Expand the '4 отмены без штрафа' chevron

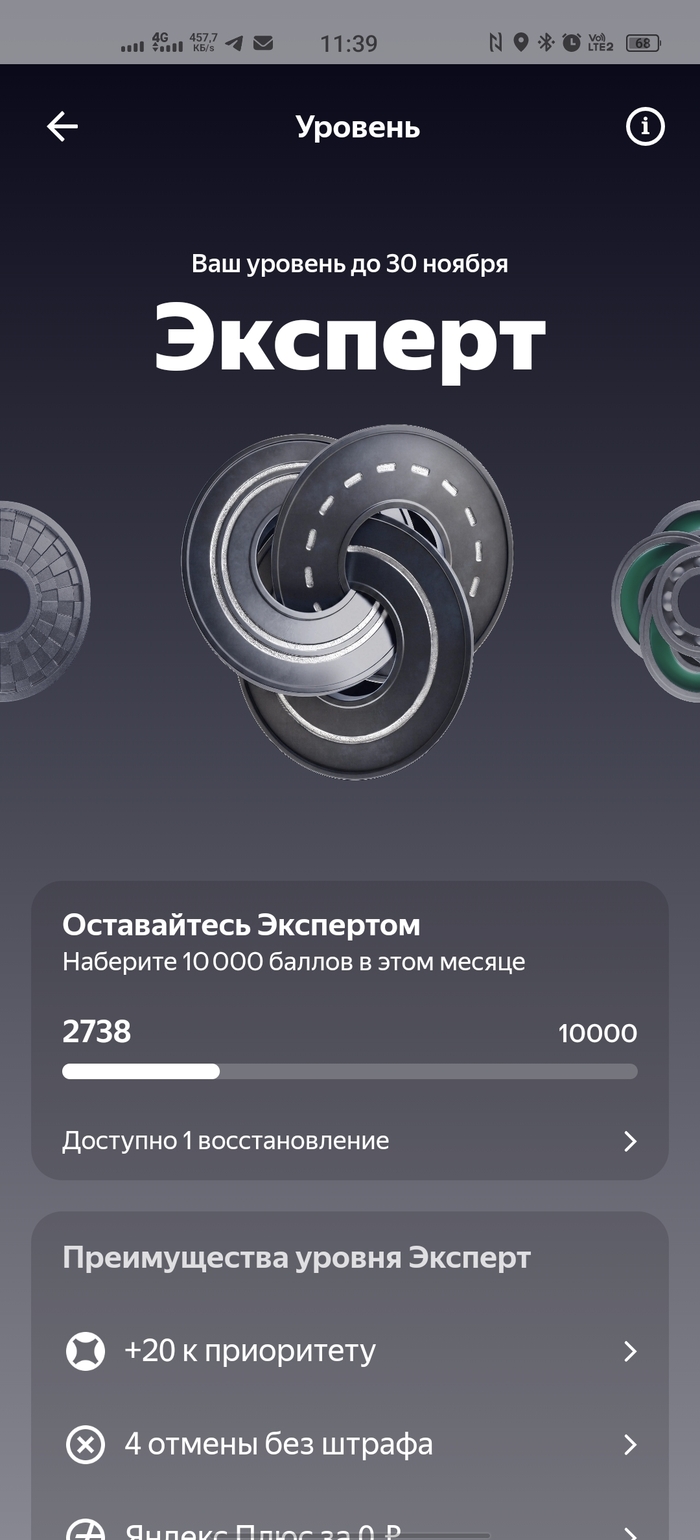pos(630,1445)
